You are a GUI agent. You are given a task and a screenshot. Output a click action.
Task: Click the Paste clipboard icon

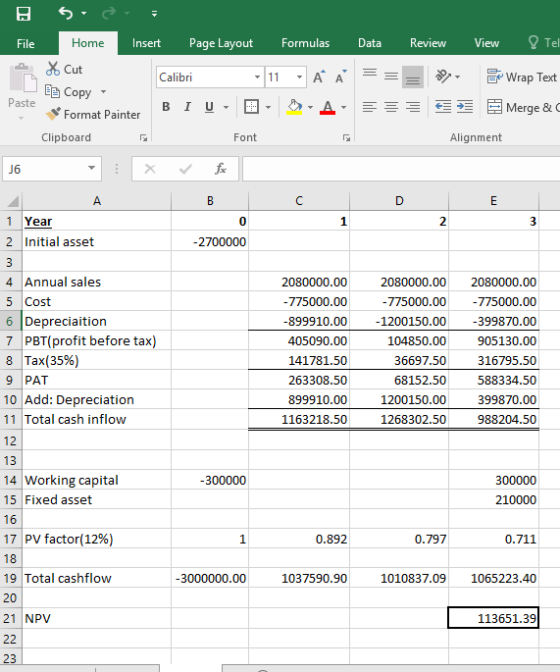coord(23,78)
